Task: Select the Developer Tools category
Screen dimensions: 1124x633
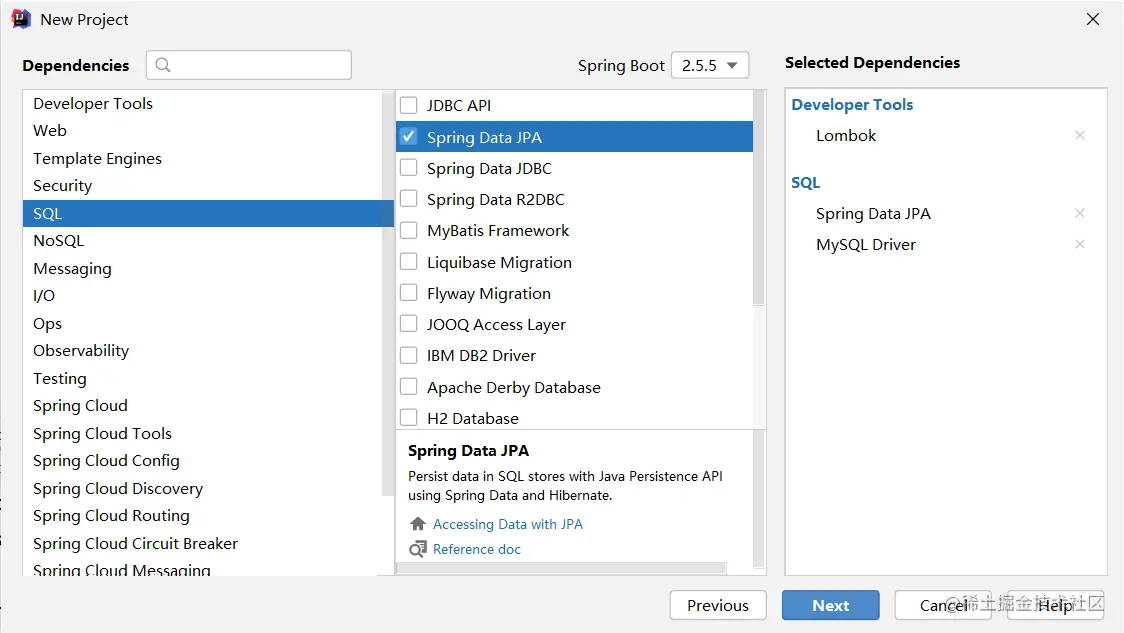Action: (93, 103)
